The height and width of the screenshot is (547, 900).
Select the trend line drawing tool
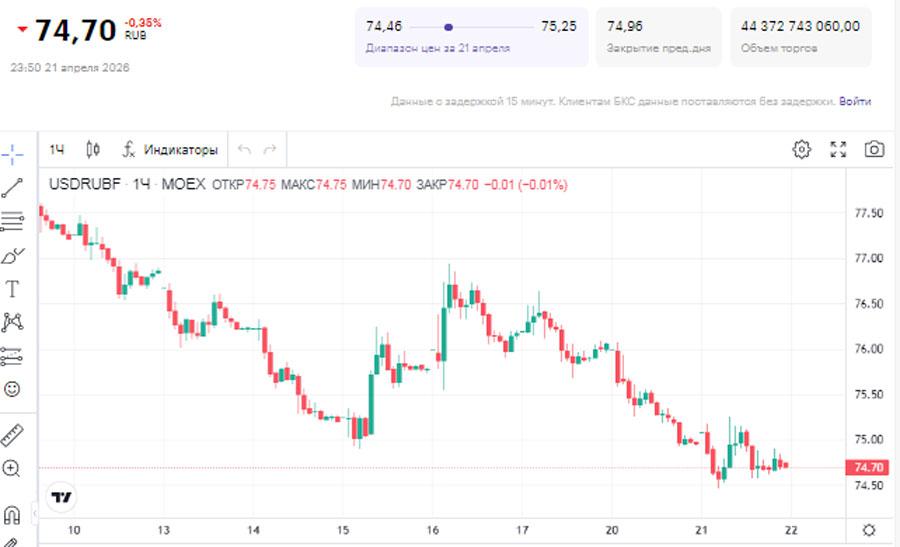[x=13, y=187]
